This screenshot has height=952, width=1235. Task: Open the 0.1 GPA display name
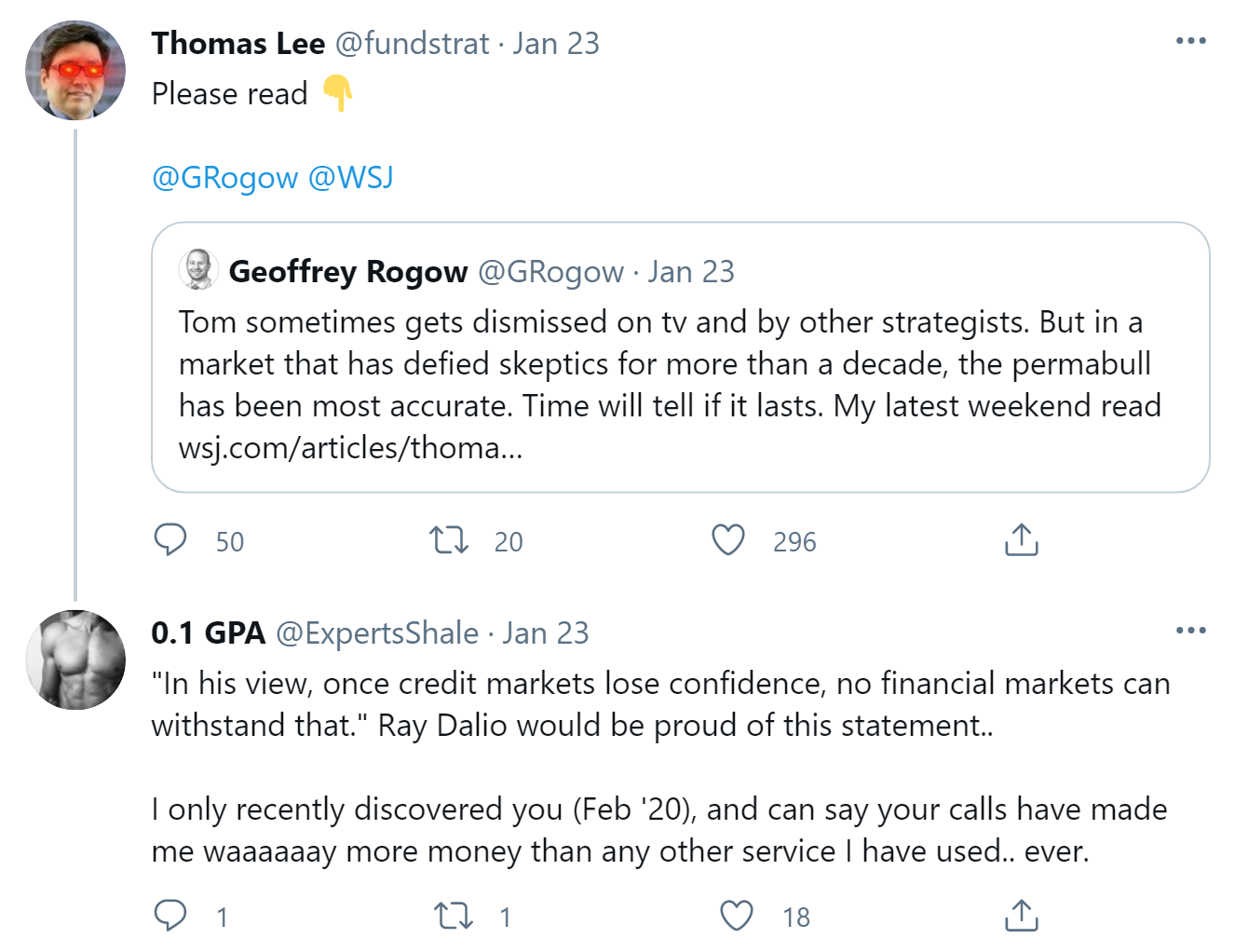point(209,633)
